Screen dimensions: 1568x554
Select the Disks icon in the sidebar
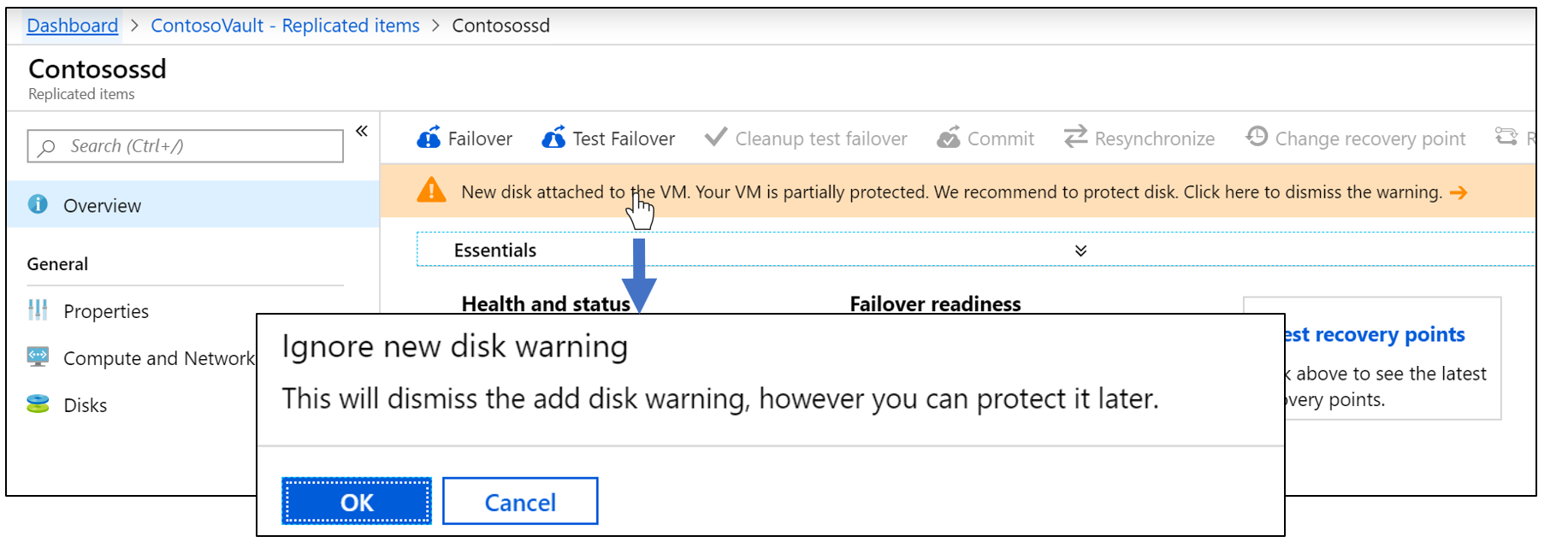(37, 404)
